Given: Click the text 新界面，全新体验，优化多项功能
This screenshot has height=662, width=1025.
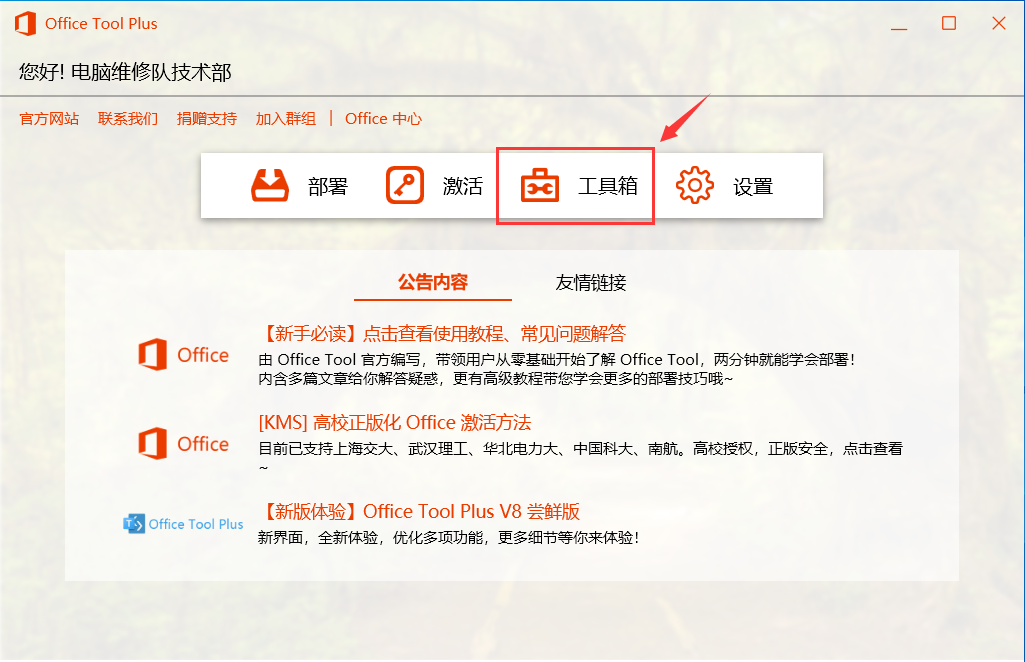Looking at the screenshot, I should (x=448, y=538).
